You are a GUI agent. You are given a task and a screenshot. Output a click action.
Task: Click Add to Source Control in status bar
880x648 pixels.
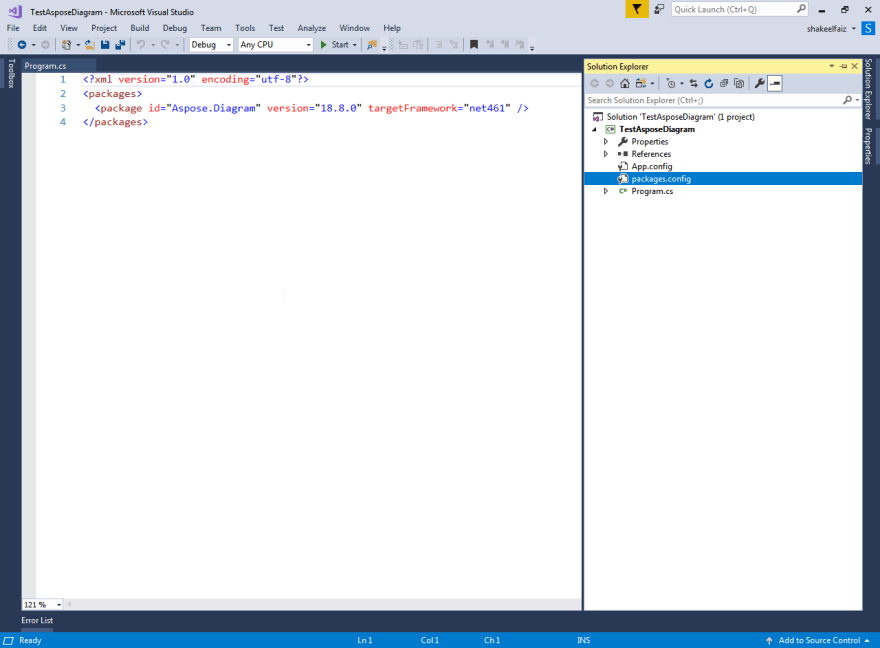point(819,640)
